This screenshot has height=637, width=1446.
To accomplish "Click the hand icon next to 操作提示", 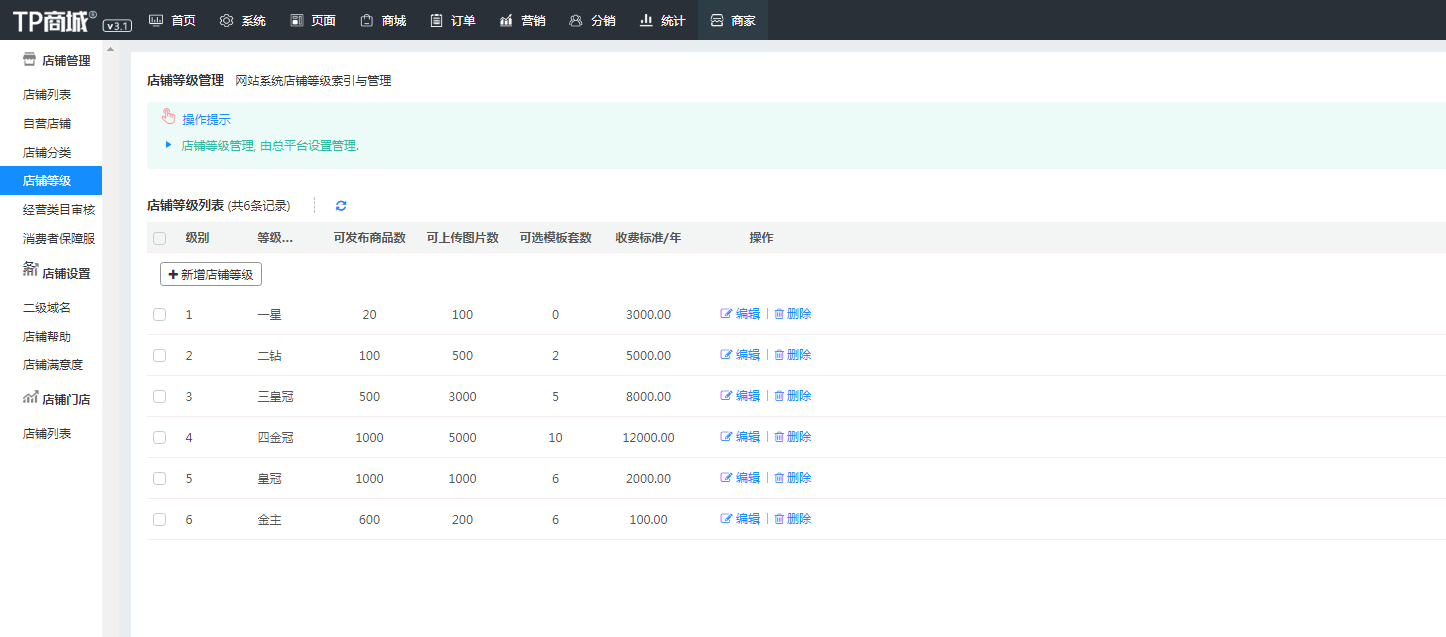I will pos(168,118).
